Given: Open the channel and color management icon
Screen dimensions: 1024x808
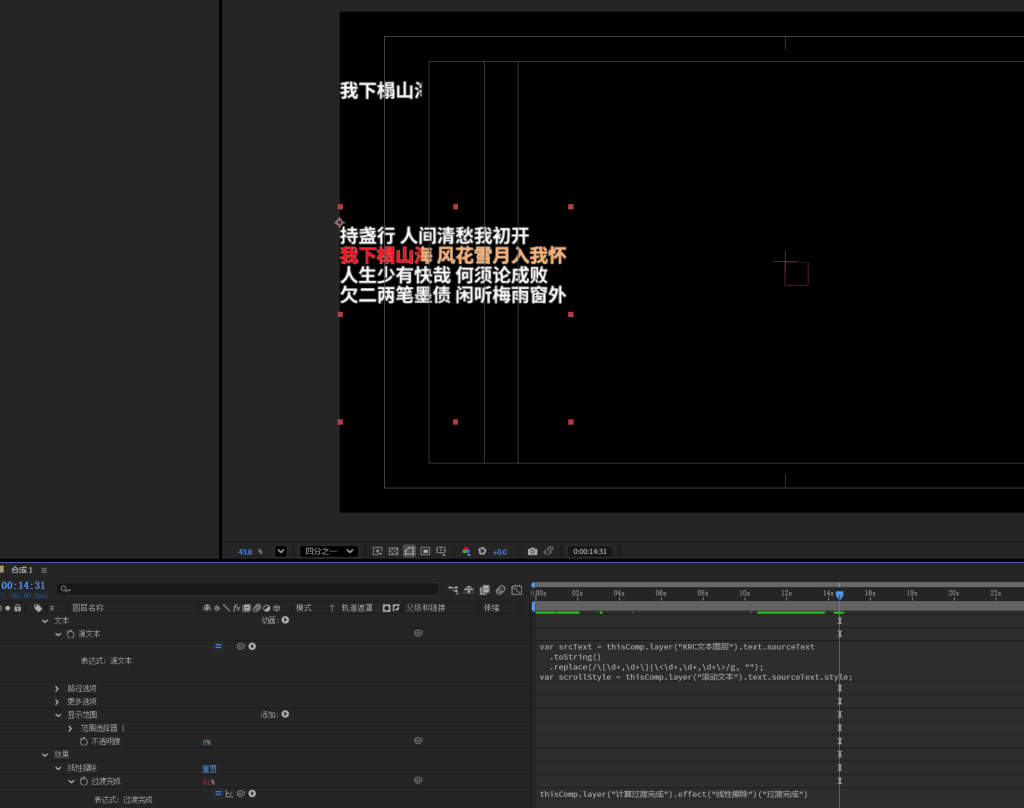Looking at the screenshot, I should 466,551.
